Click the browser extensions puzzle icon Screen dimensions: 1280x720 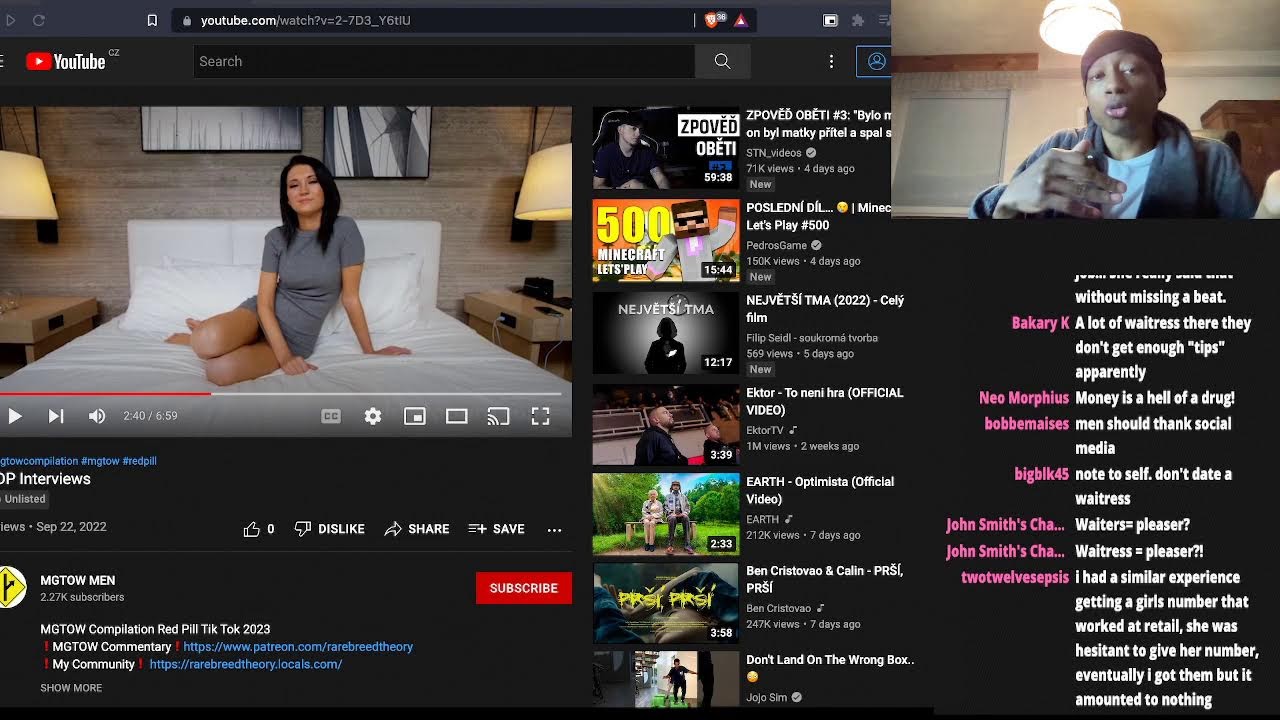858,20
